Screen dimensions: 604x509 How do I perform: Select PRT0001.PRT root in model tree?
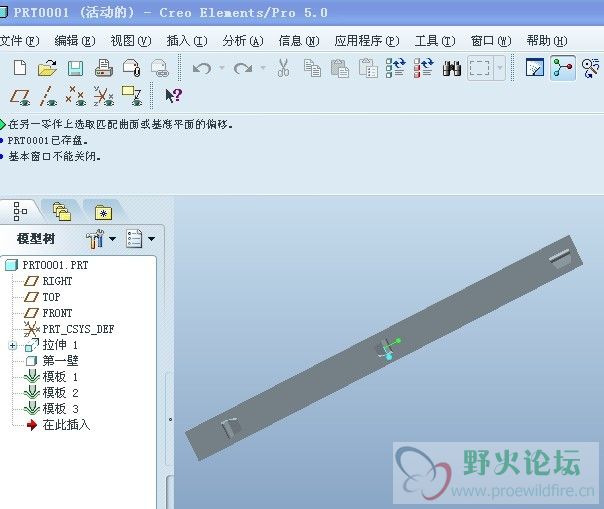point(47,265)
